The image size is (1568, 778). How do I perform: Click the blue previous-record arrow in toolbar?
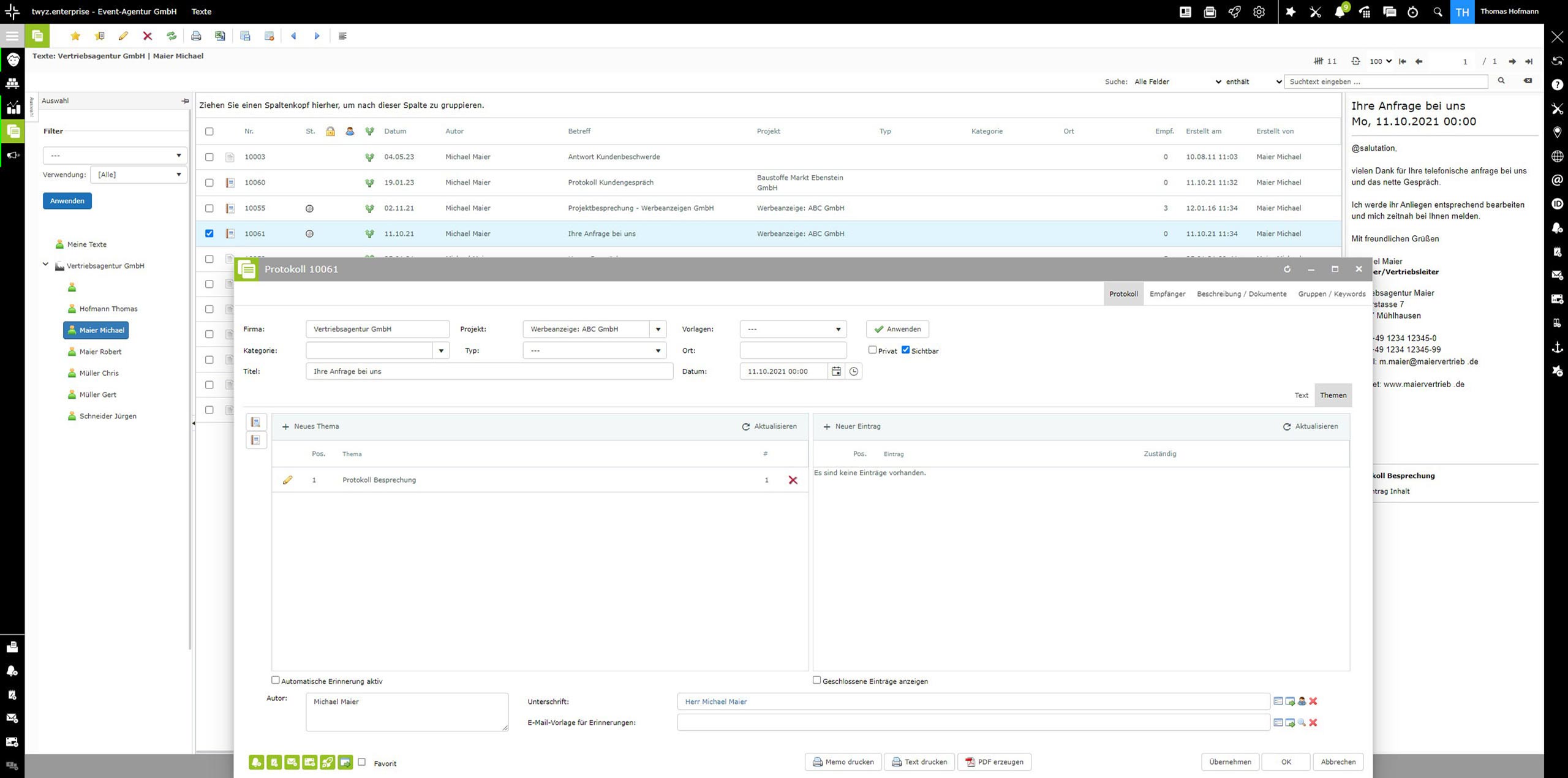[x=293, y=36]
